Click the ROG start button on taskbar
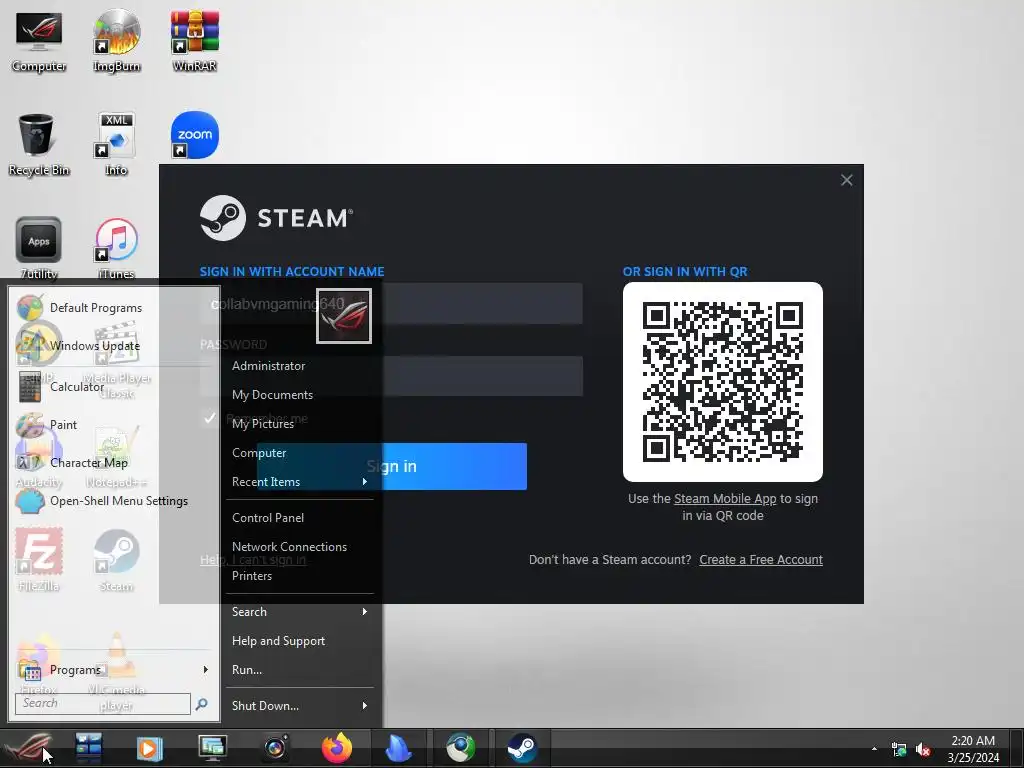Screen dimensions: 1024x768 click(27, 748)
